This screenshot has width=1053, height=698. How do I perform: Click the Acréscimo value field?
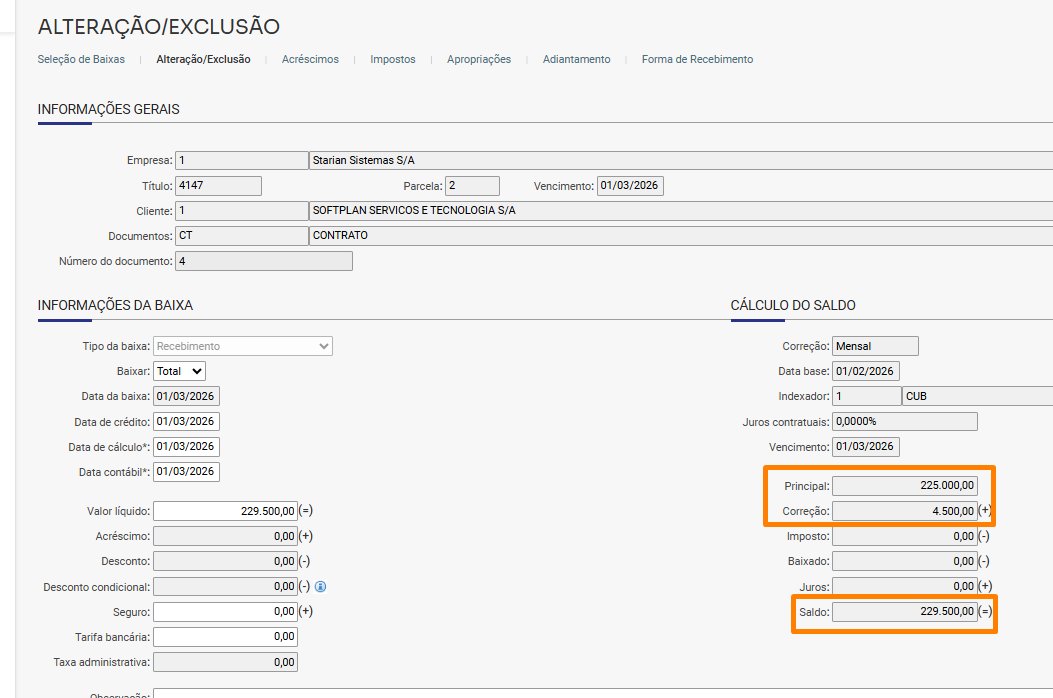(225, 536)
